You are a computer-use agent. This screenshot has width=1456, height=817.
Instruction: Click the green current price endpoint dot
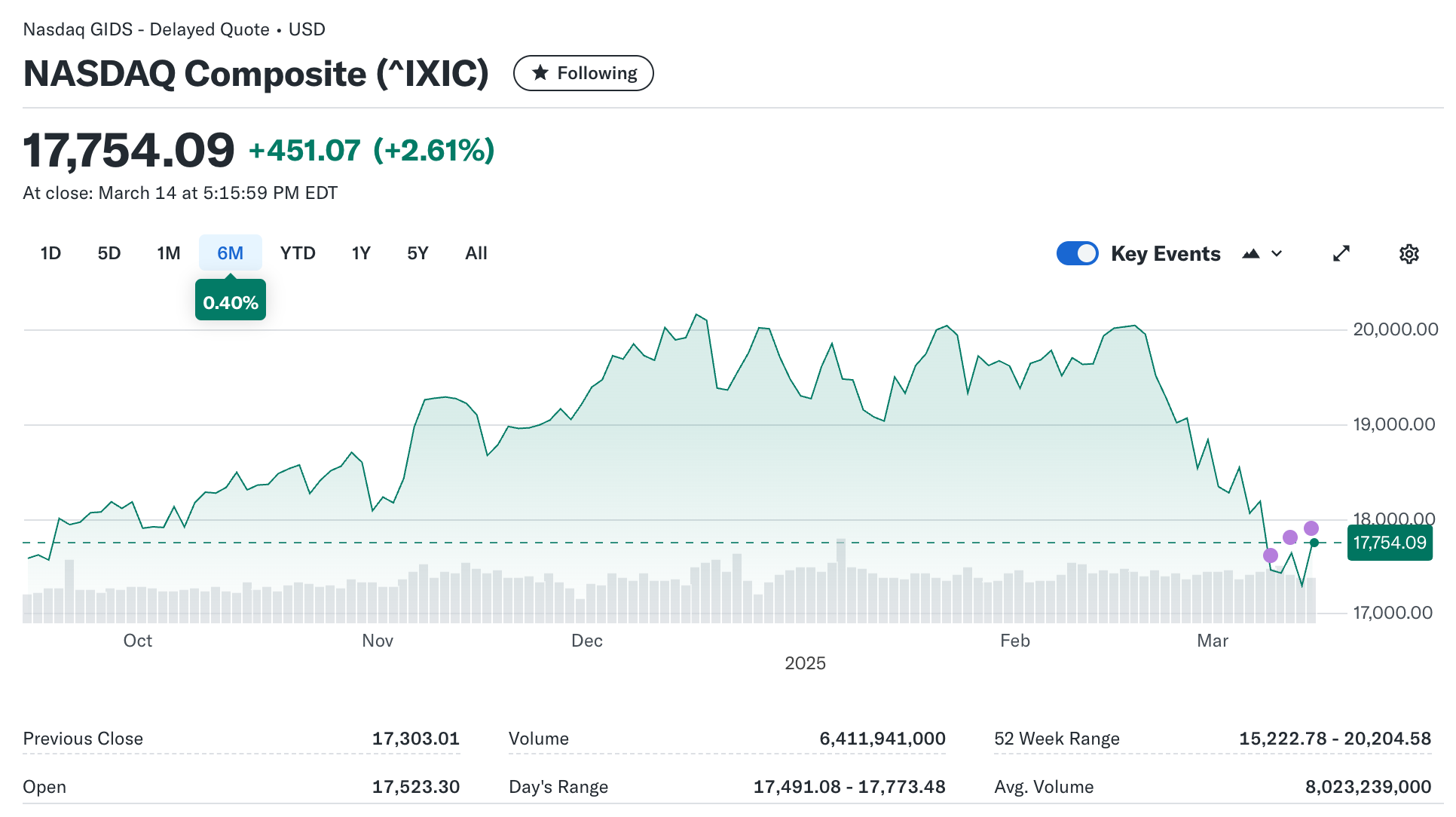point(1314,543)
